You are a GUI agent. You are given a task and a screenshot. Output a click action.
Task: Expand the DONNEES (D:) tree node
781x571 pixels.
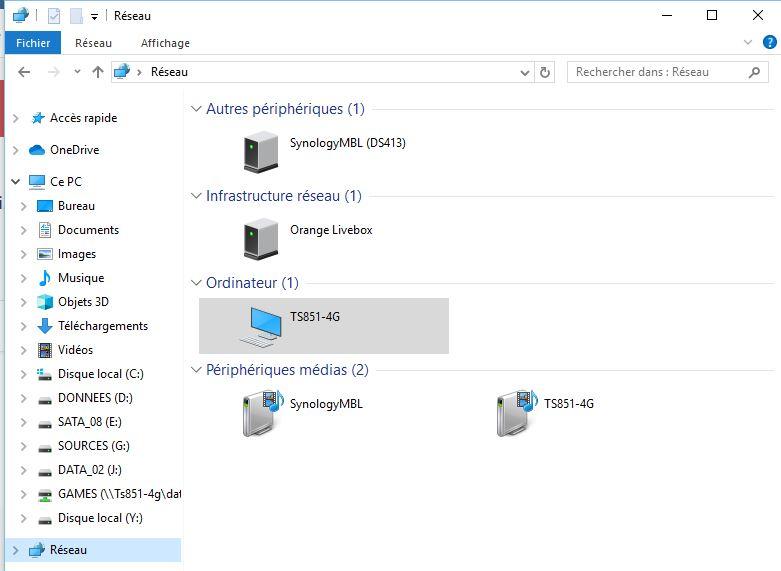coord(23,398)
